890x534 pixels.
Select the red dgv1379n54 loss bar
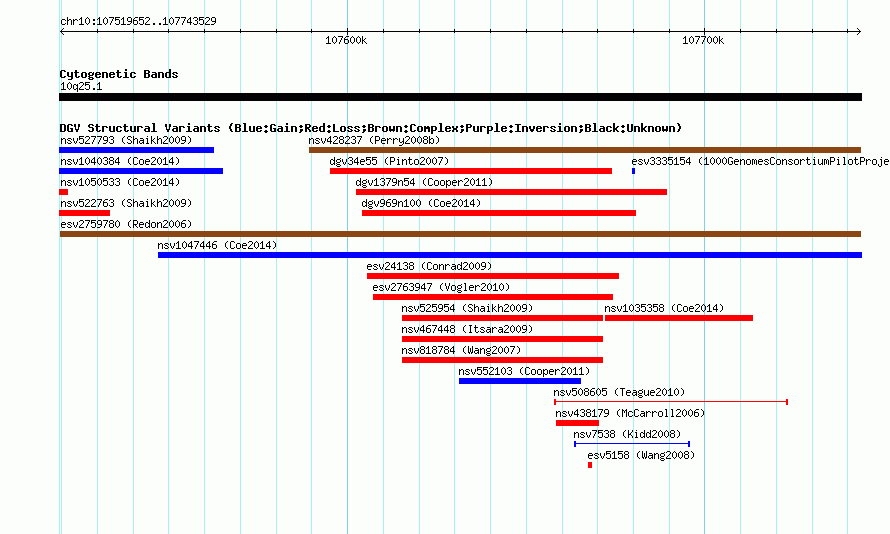pos(511,192)
